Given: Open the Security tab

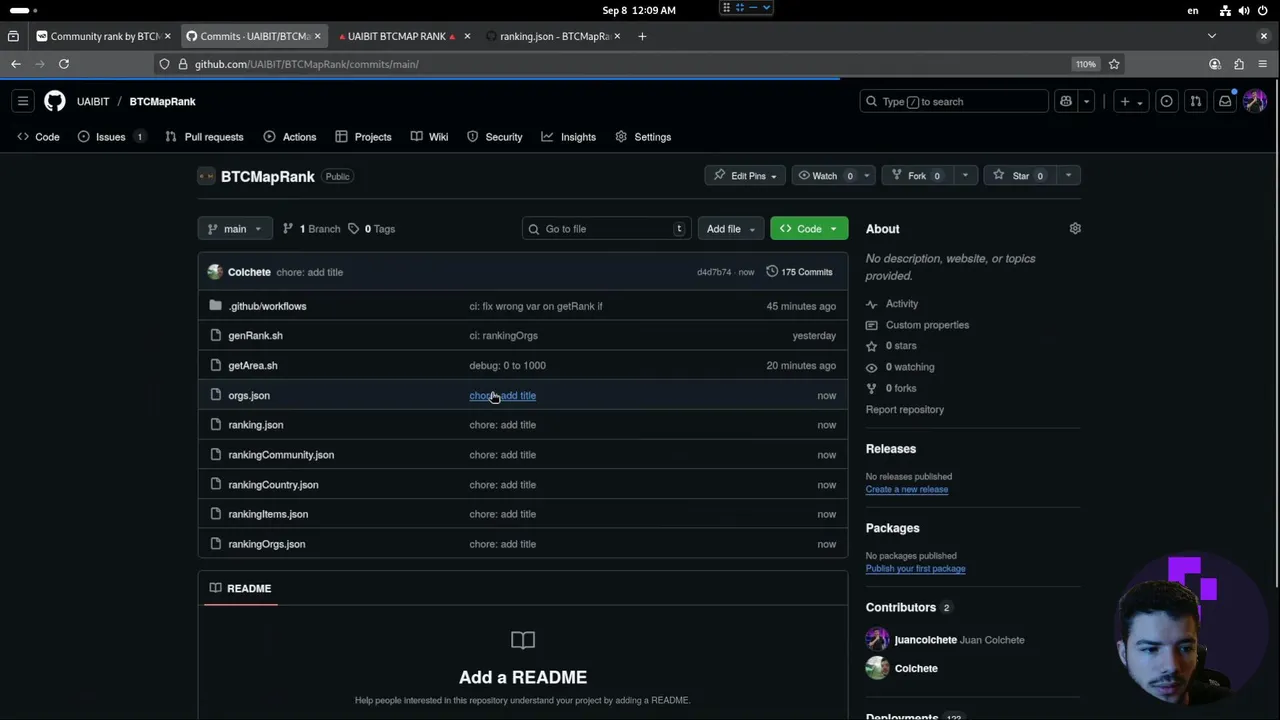Looking at the screenshot, I should (x=494, y=137).
